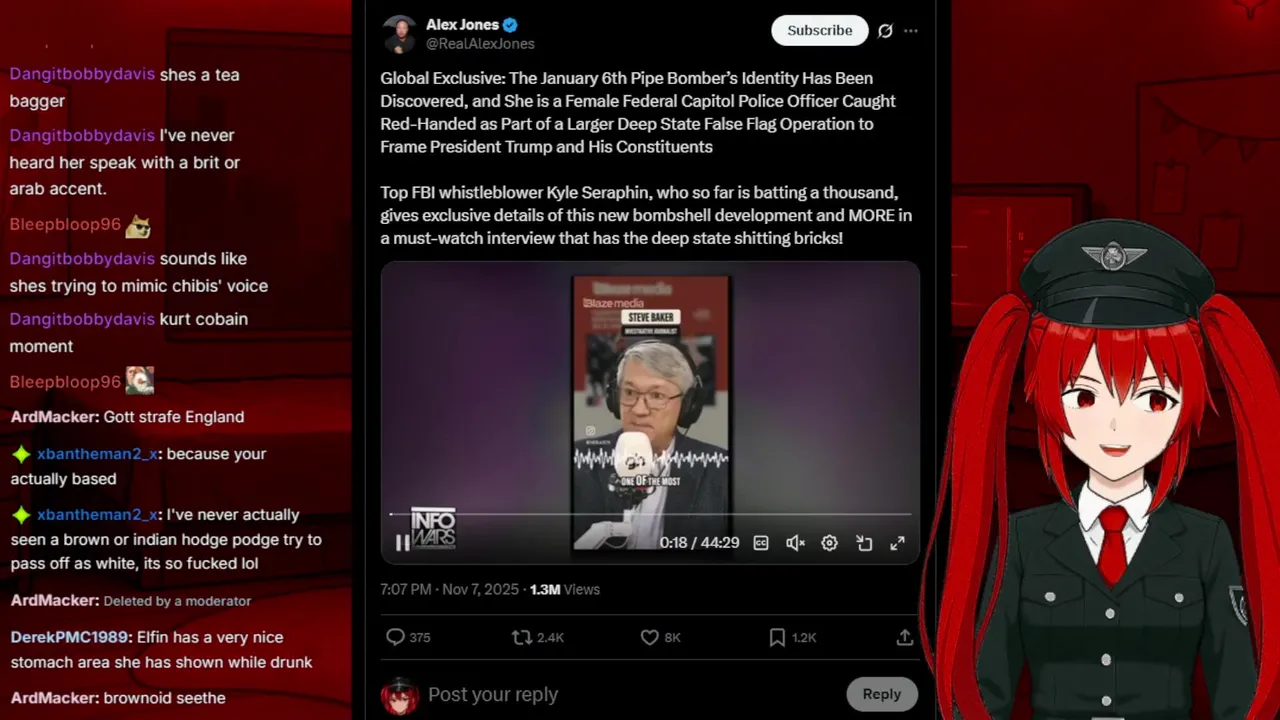Image resolution: width=1280 pixels, height=720 pixels.
Task: Click the video time 0:18 / 44:29
Action: [699, 543]
